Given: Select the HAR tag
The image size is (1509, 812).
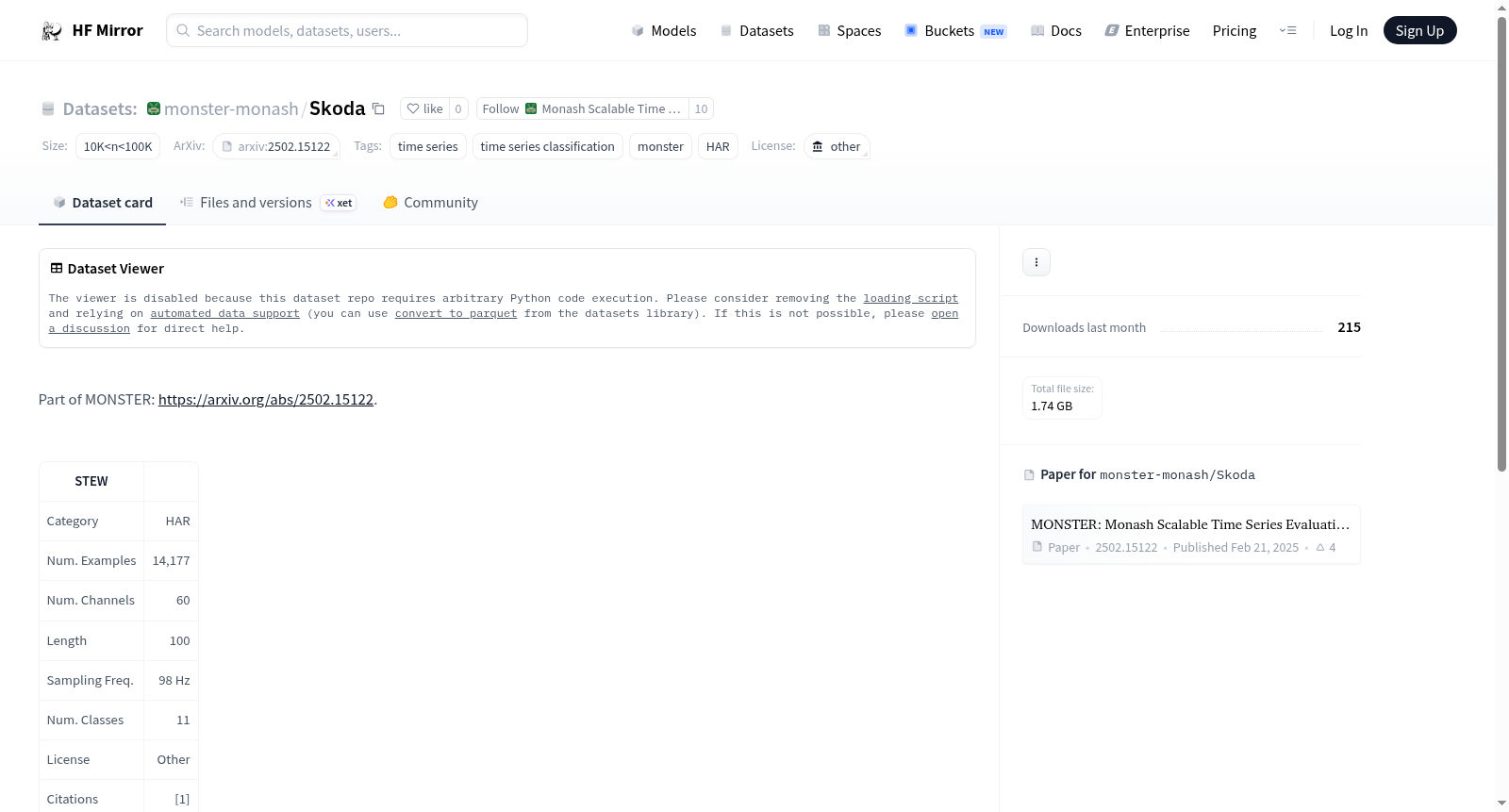Looking at the screenshot, I should (718, 146).
